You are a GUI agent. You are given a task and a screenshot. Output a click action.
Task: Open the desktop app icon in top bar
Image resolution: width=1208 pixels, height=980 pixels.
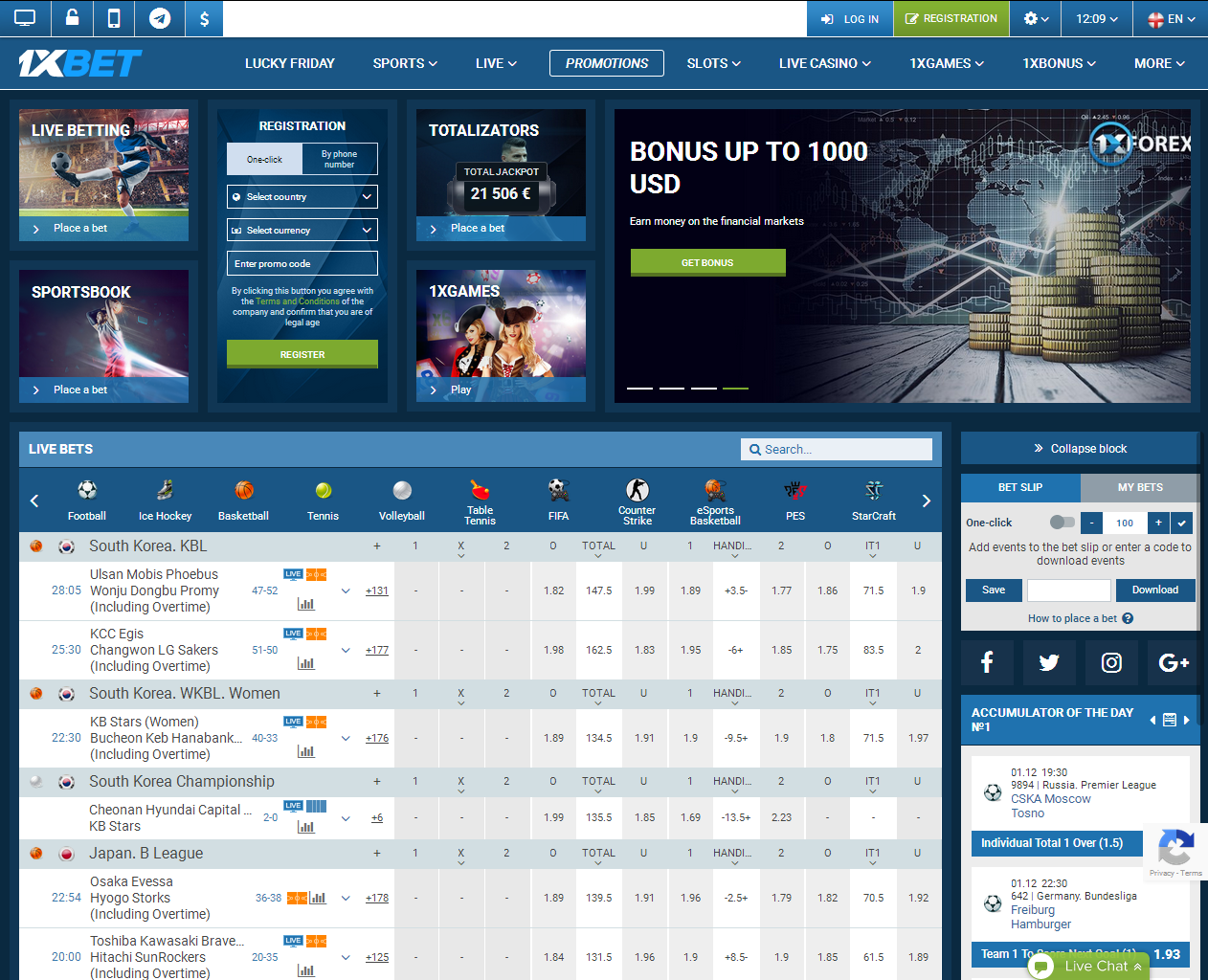25,18
